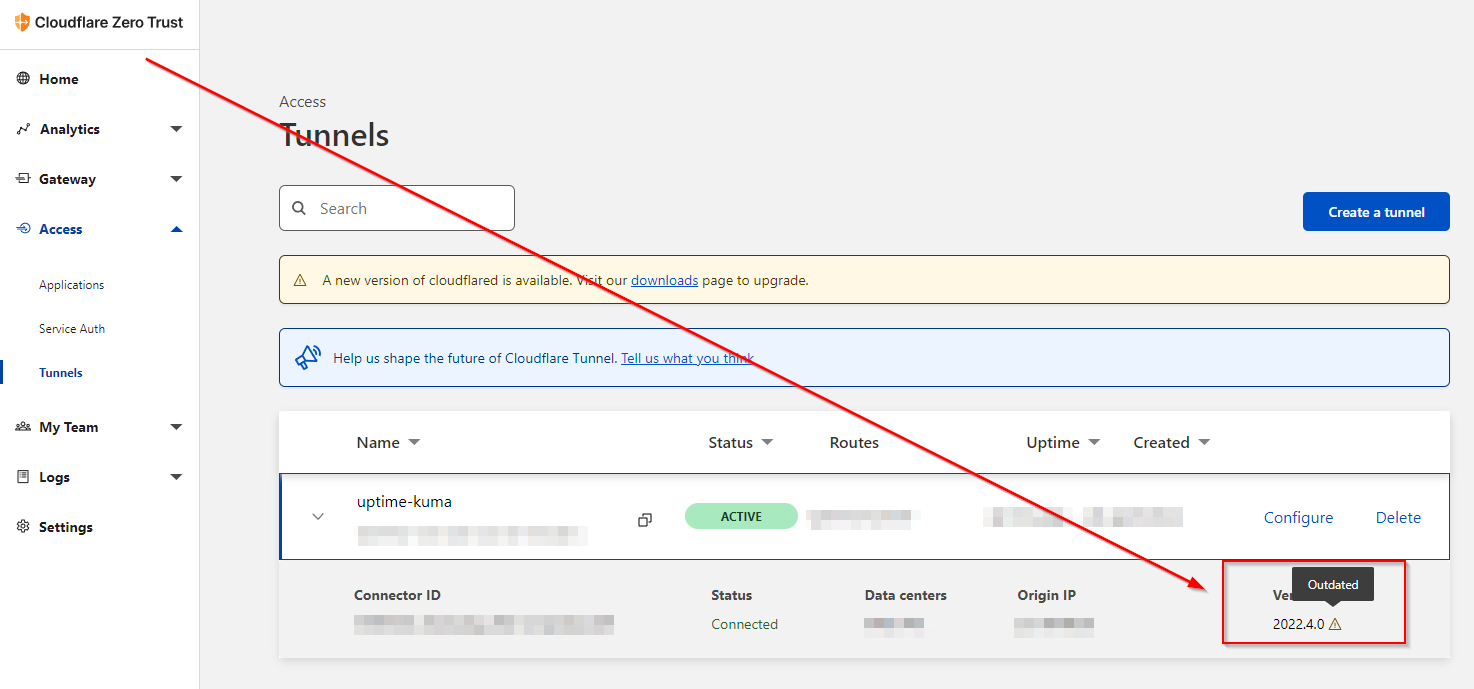Select Tunnels in the sidebar
The image size is (1474, 689).
click(x=61, y=373)
